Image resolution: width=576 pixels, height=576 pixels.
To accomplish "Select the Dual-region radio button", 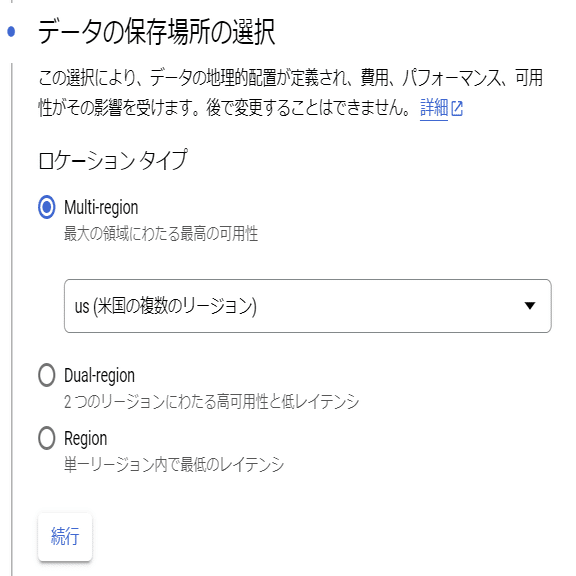I will pos(47,375).
